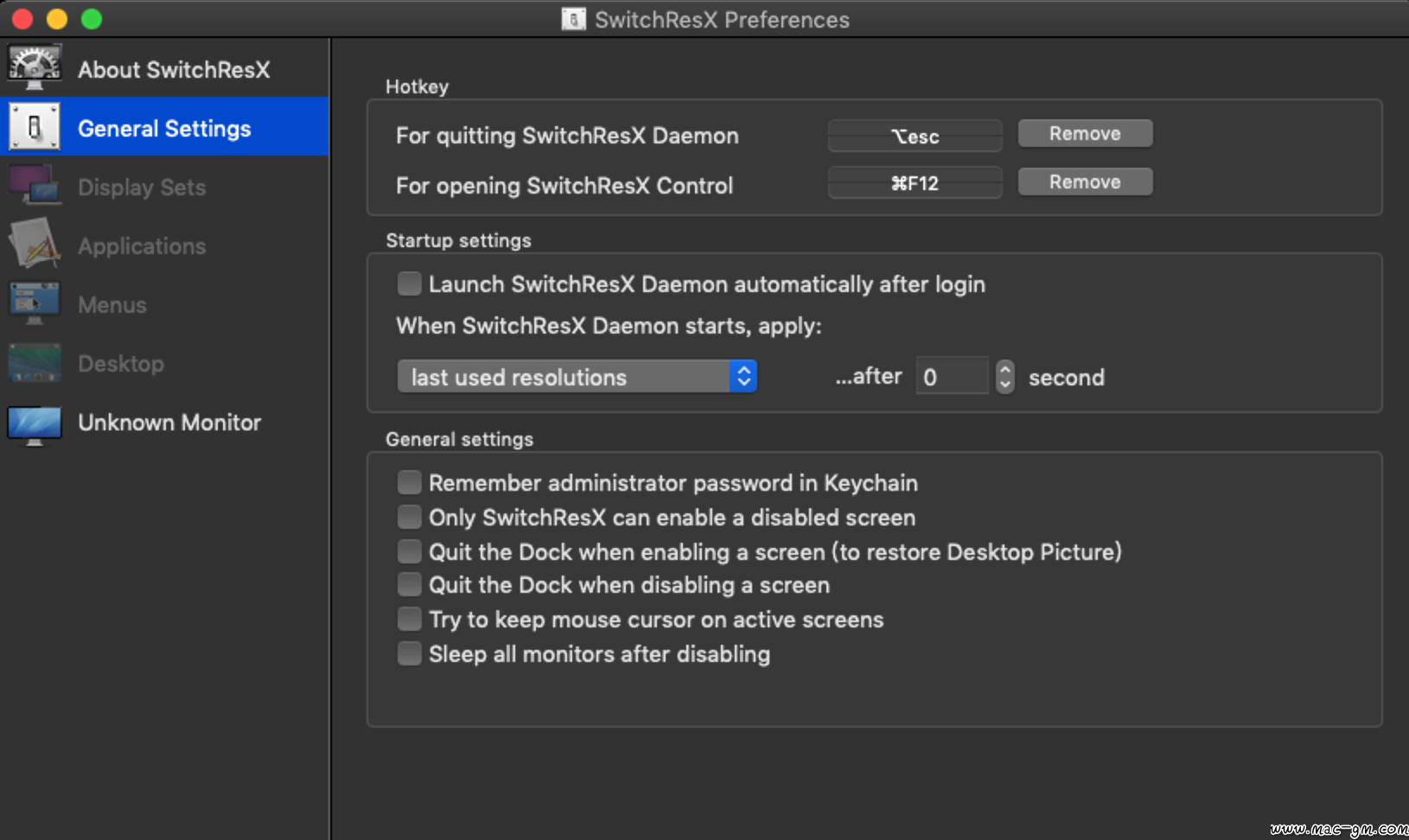Click the green zoom window button
The height and width of the screenshot is (840, 1409).
click(92, 19)
